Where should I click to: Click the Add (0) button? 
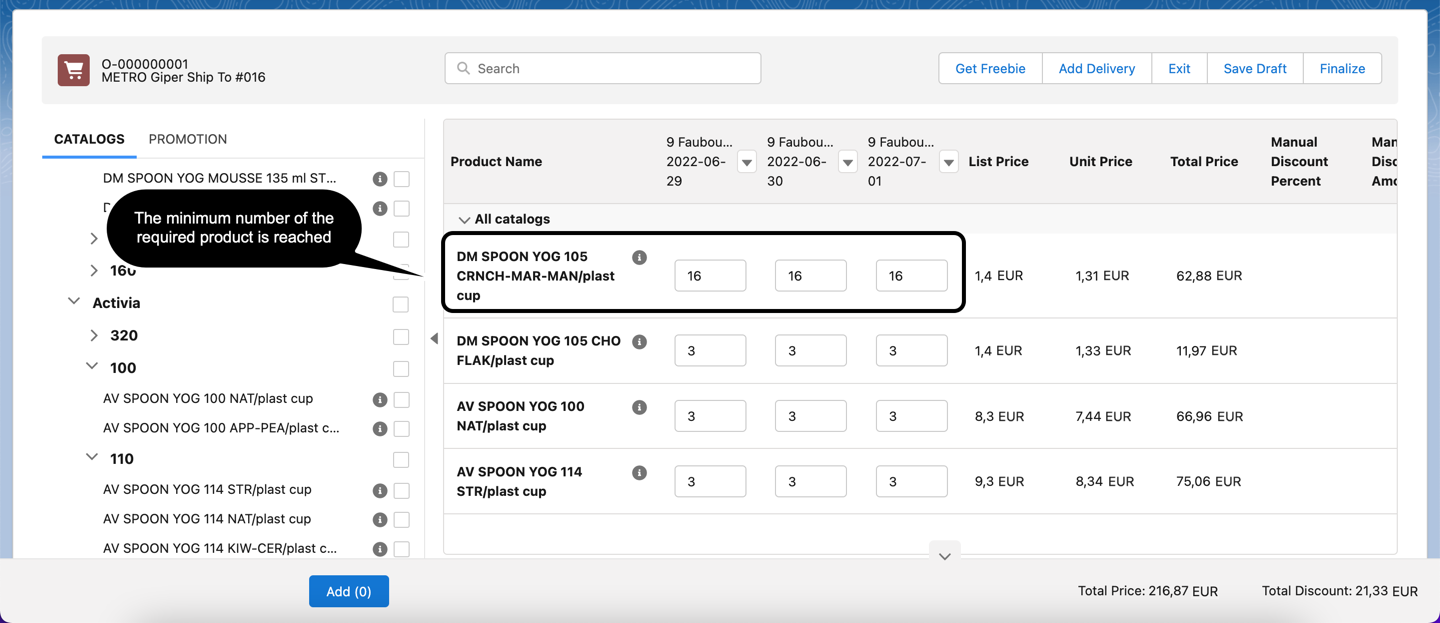click(x=349, y=592)
